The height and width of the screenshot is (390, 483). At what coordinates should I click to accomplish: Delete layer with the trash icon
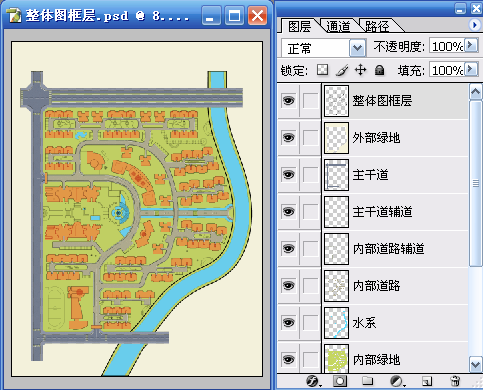pos(455,381)
